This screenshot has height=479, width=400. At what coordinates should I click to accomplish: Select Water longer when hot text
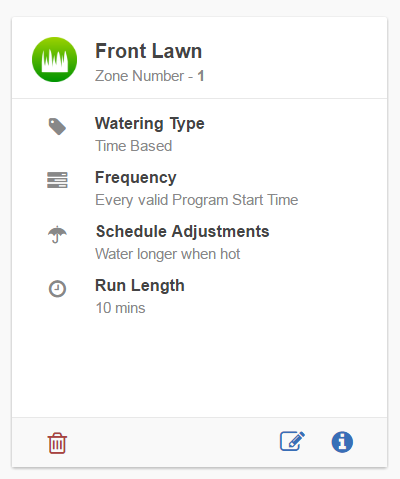coord(168,254)
